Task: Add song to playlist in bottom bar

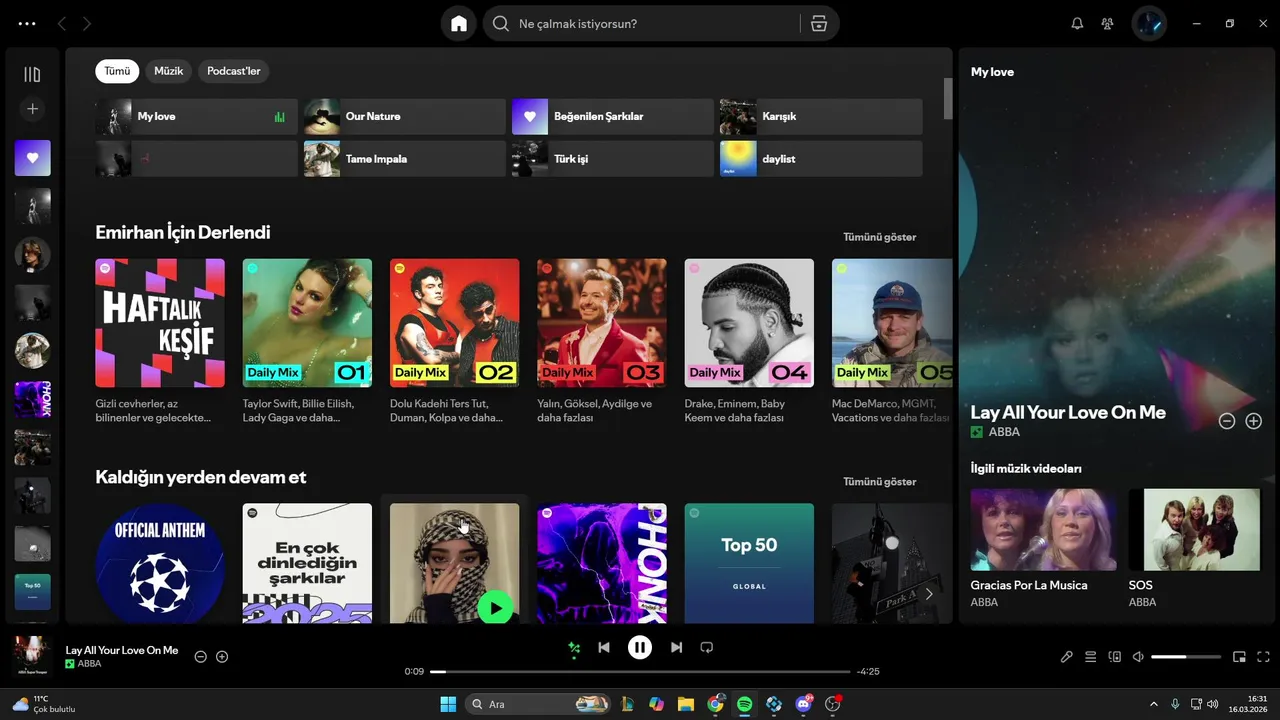Action: [x=222, y=656]
